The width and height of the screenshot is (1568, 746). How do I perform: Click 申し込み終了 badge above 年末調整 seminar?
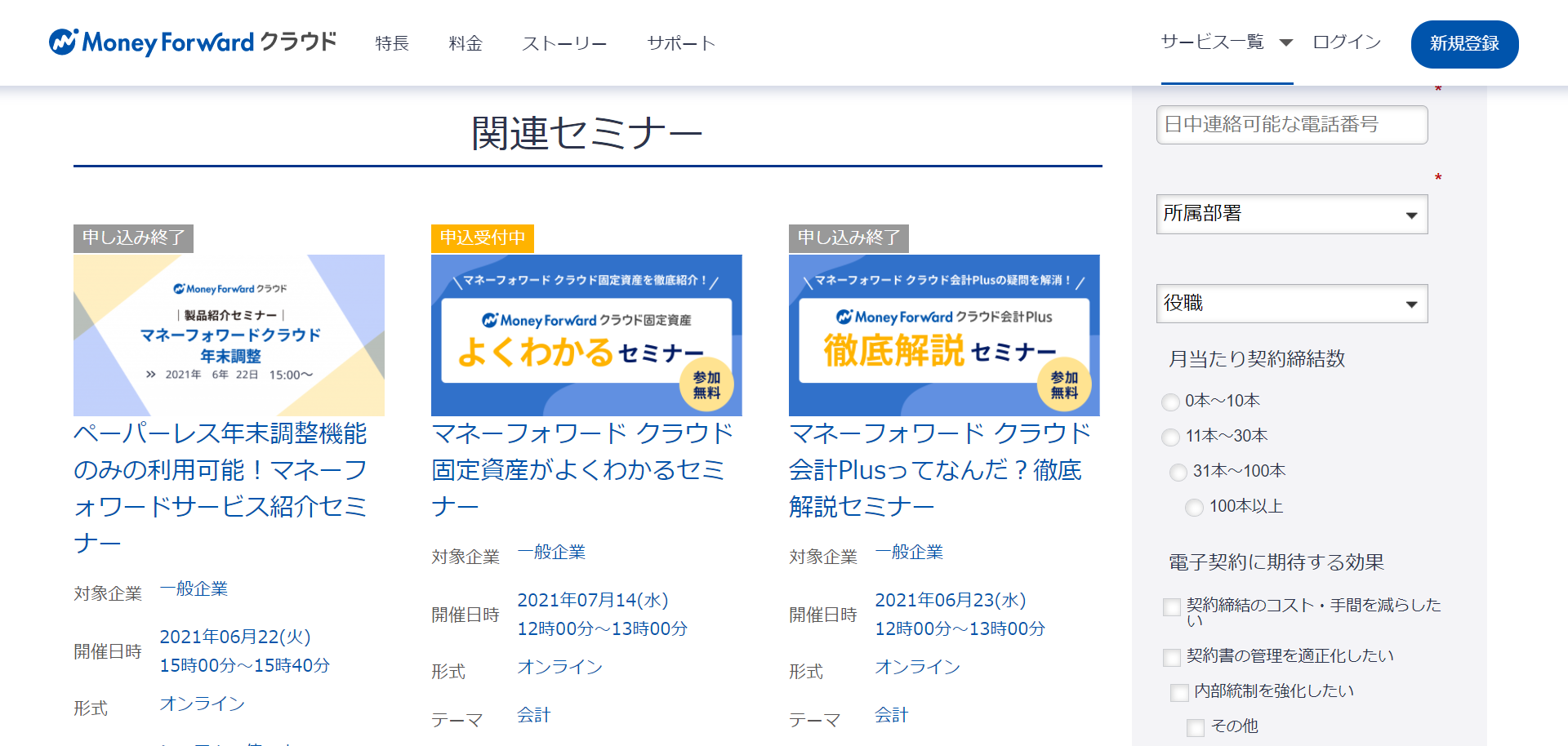[x=133, y=238]
